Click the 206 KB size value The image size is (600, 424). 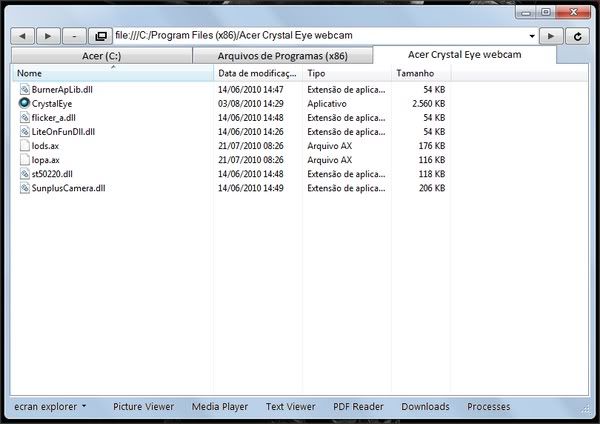point(432,188)
